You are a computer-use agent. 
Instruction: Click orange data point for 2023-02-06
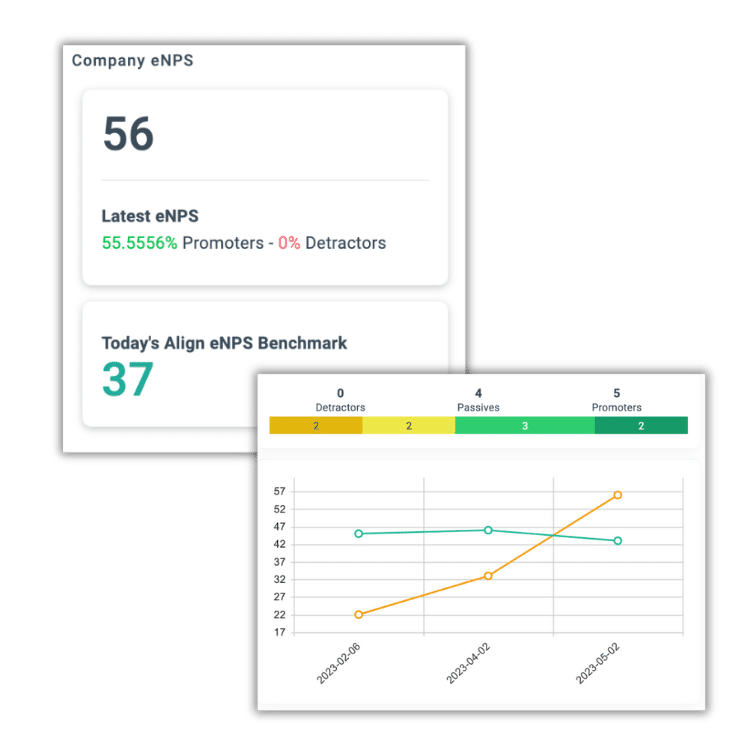[x=359, y=615]
